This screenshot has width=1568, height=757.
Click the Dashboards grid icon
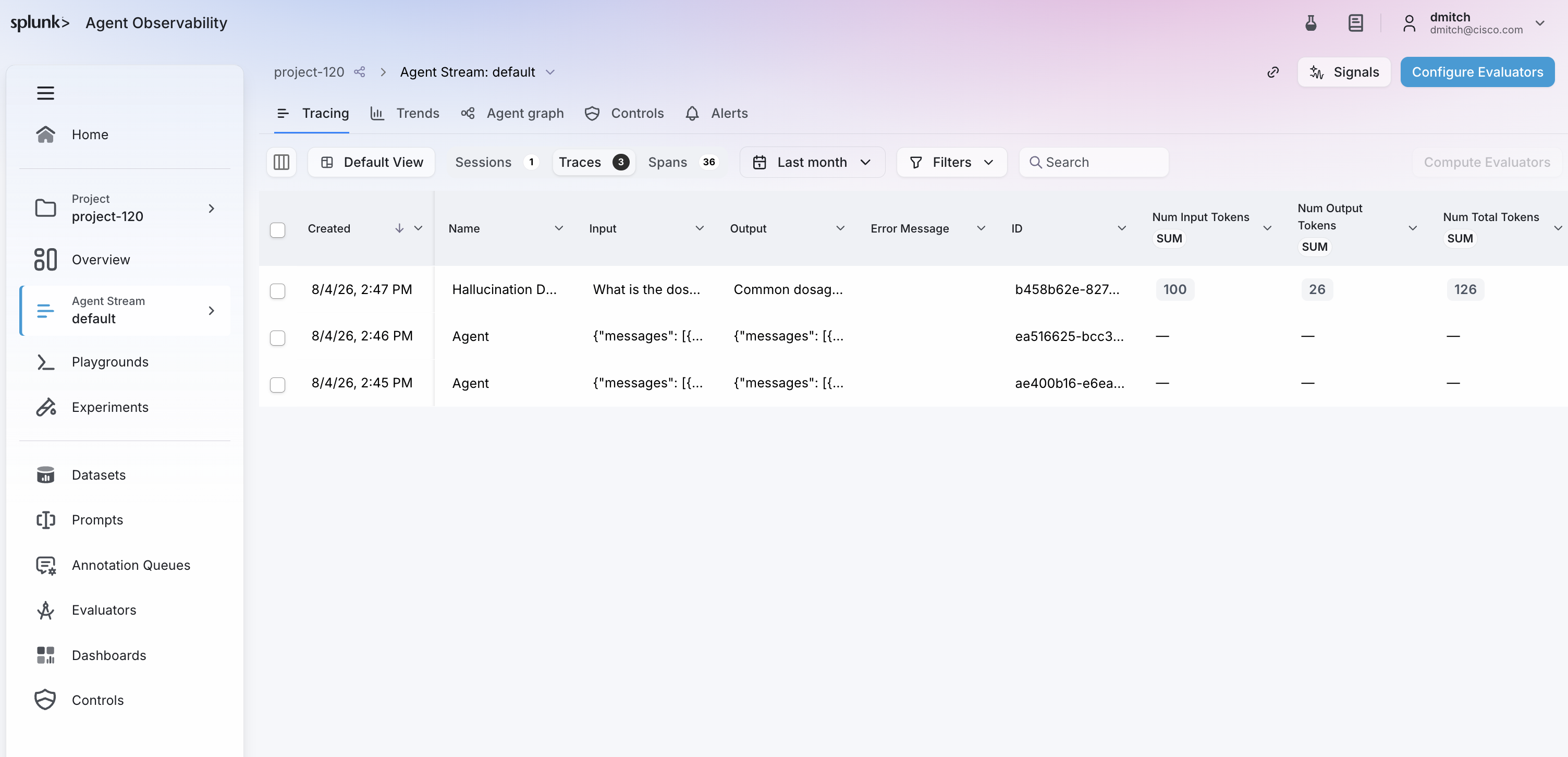click(46, 655)
